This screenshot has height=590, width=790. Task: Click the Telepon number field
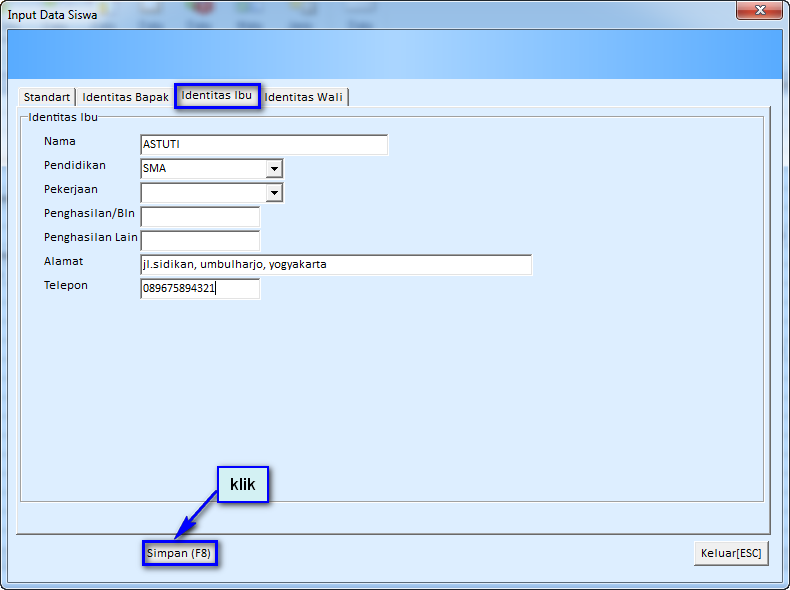200,289
